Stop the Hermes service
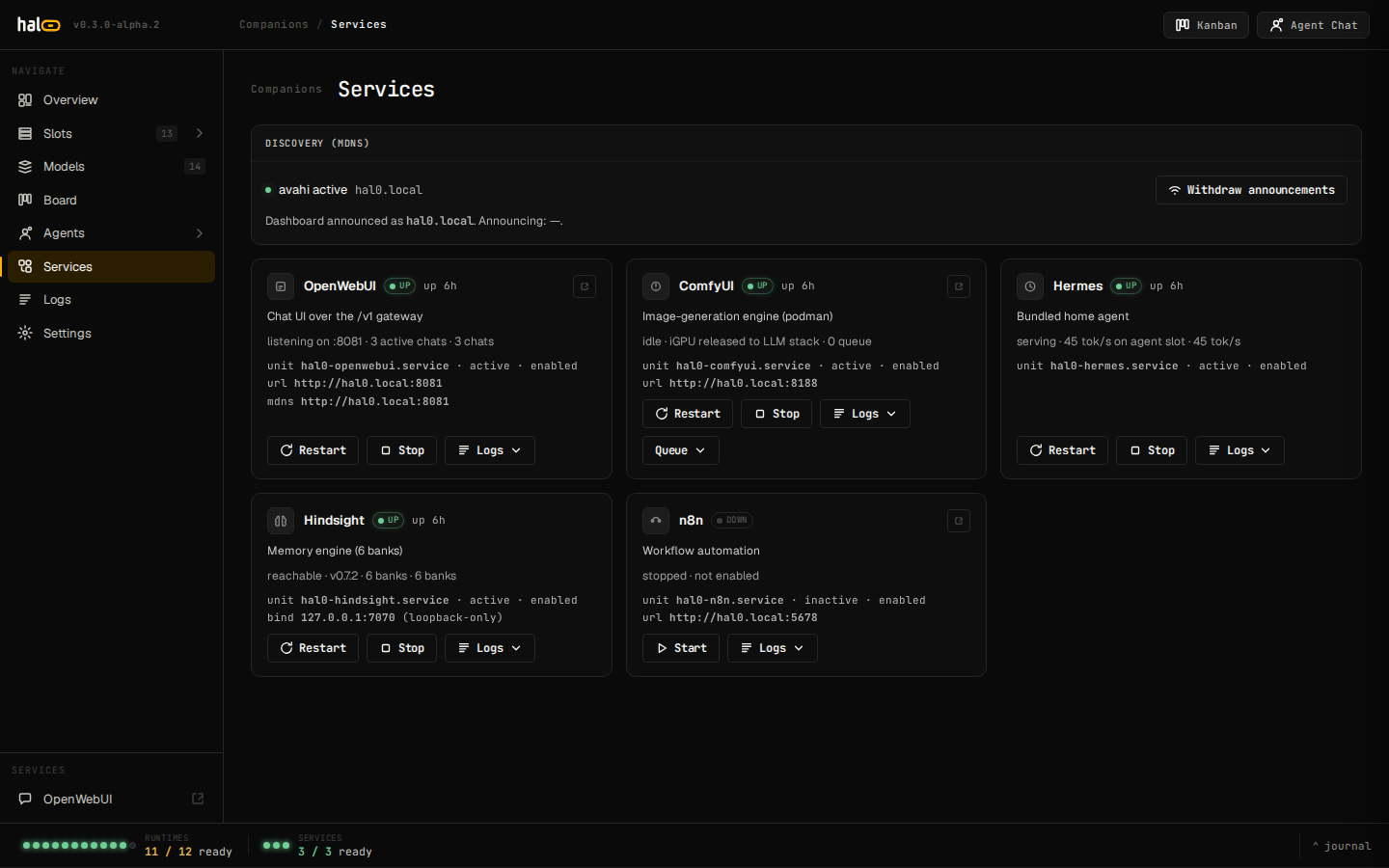Screen dimensions: 1389x868 pyautogui.click(x=1152, y=450)
